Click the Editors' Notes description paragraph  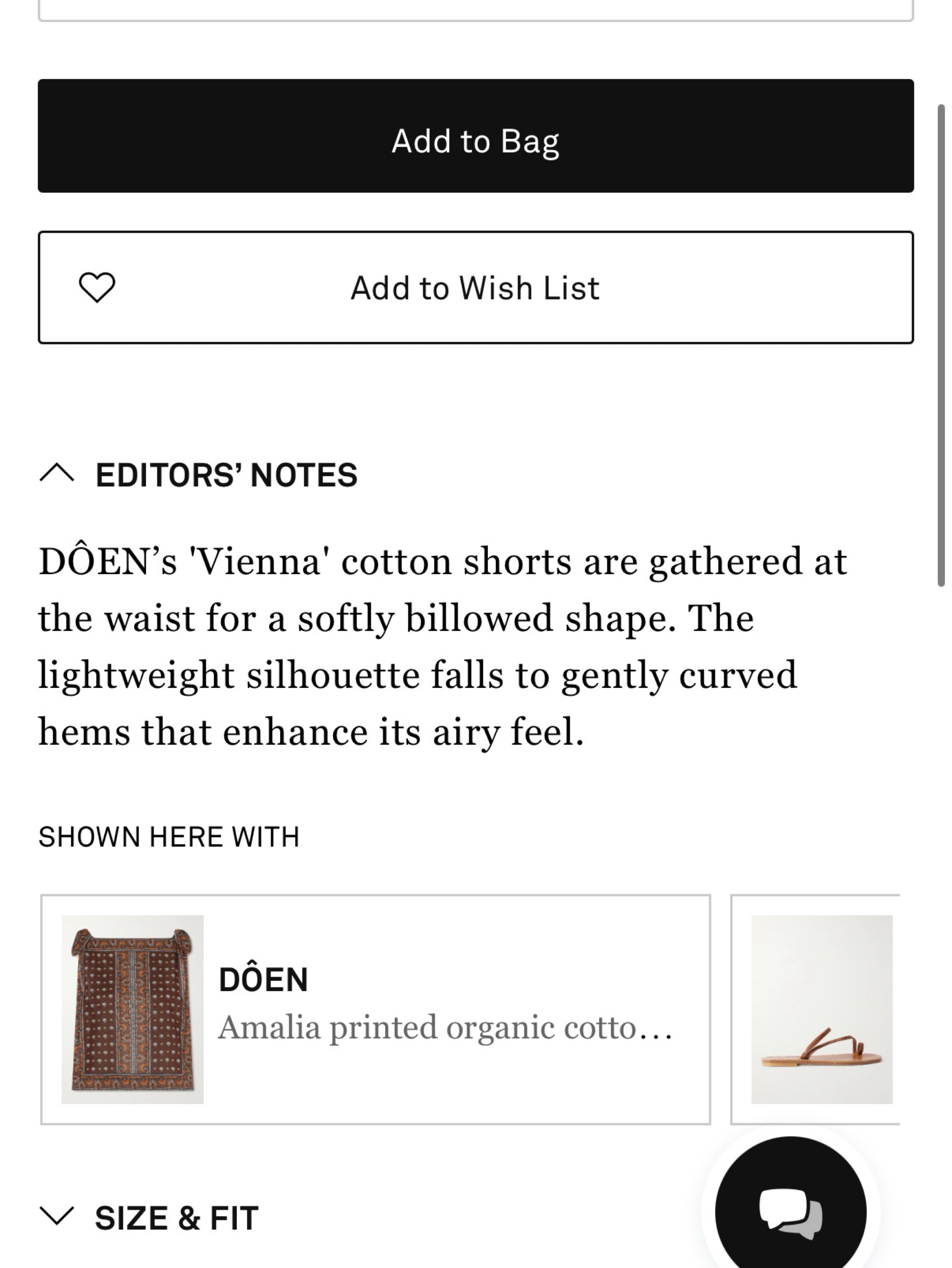[x=443, y=646]
